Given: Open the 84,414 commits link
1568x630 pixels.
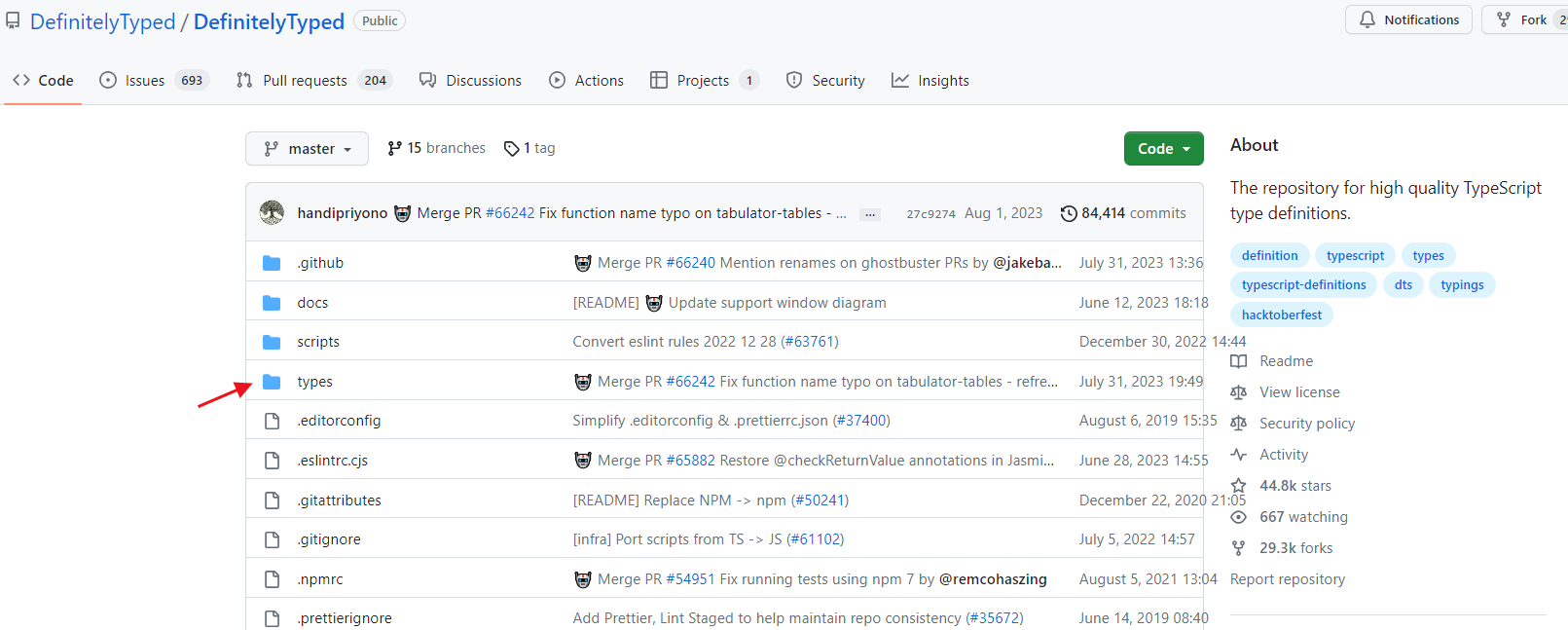Looking at the screenshot, I should (x=1123, y=213).
